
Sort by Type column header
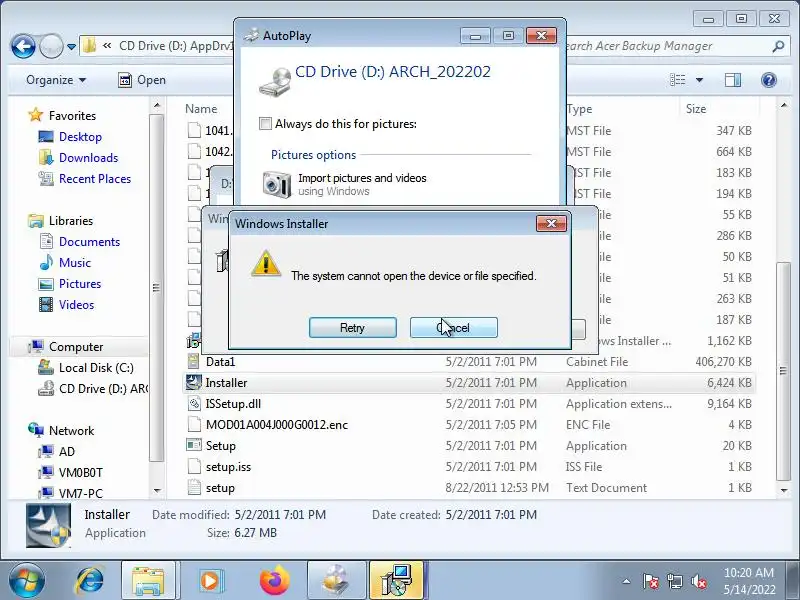pos(579,109)
